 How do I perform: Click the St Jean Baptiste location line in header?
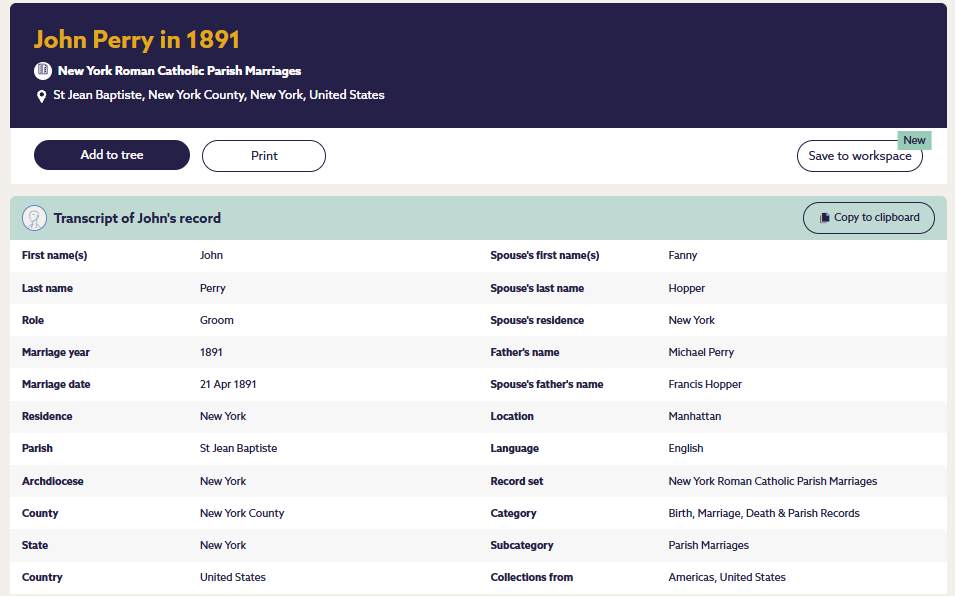tap(219, 95)
